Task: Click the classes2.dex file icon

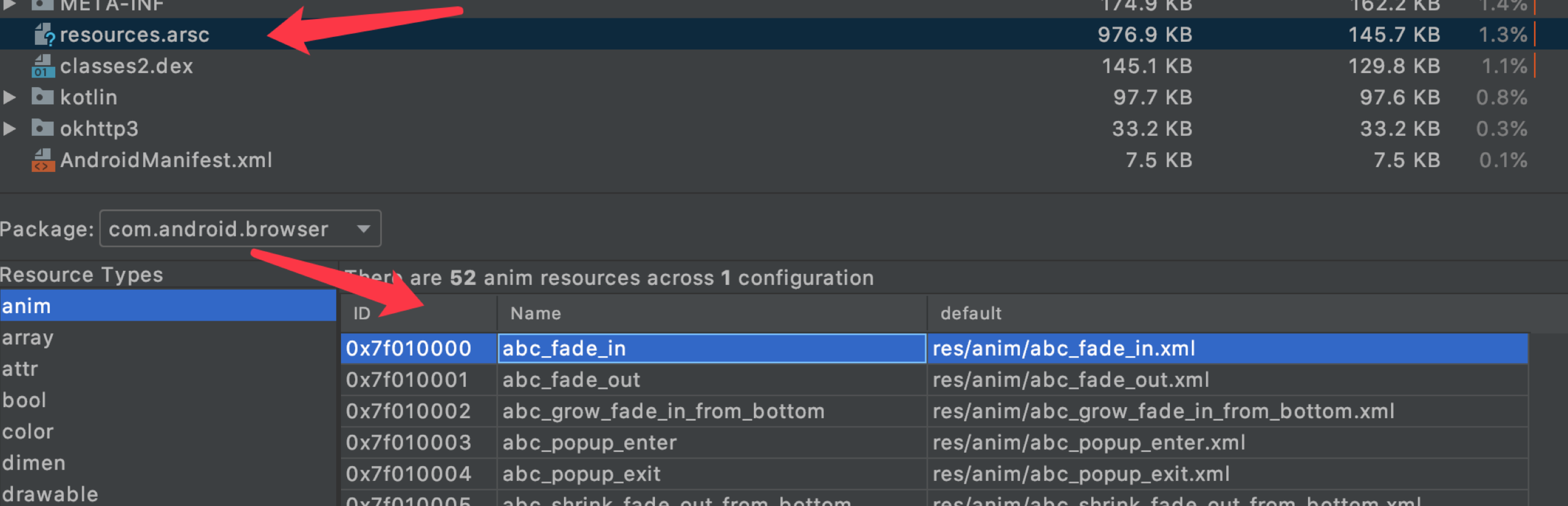Action: point(43,66)
